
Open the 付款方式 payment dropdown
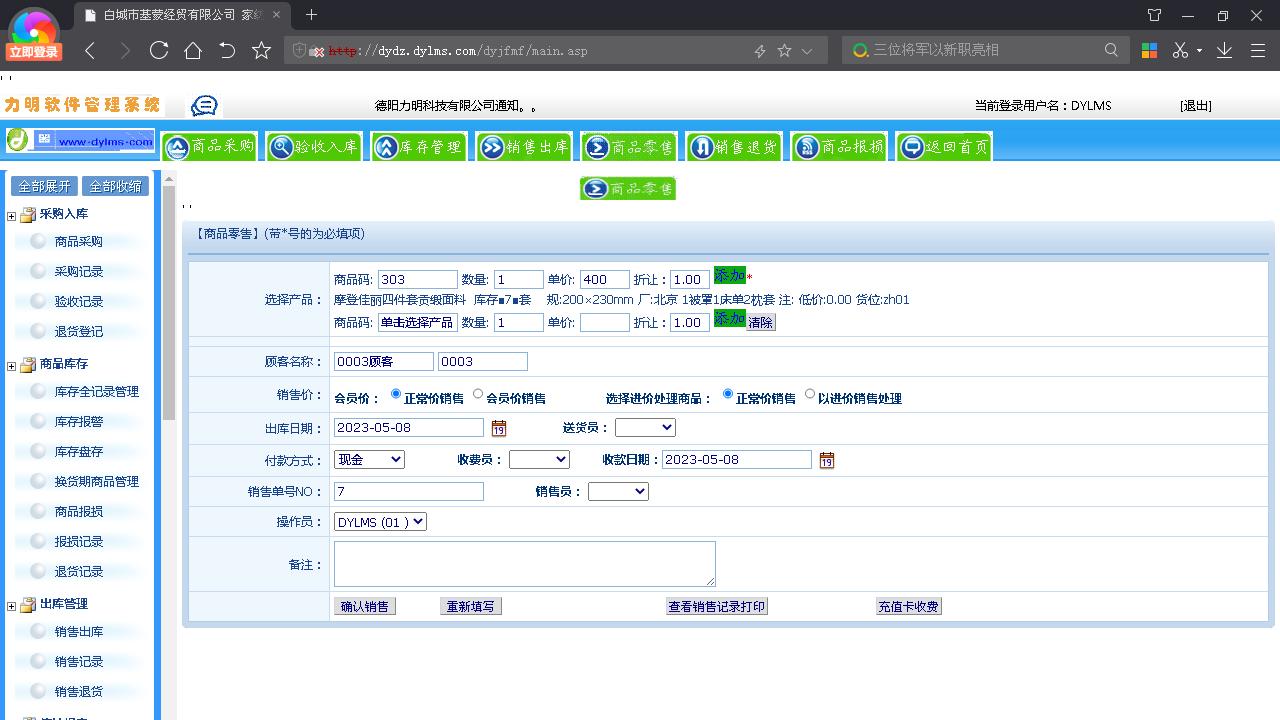tap(369, 459)
